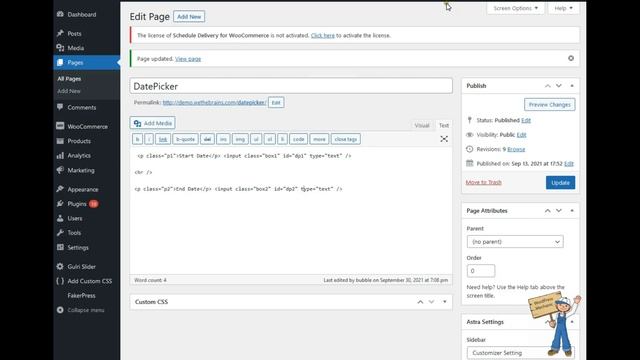Click the close tags button
Image resolution: width=640 pixels, height=360 pixels.
(346, 139)
